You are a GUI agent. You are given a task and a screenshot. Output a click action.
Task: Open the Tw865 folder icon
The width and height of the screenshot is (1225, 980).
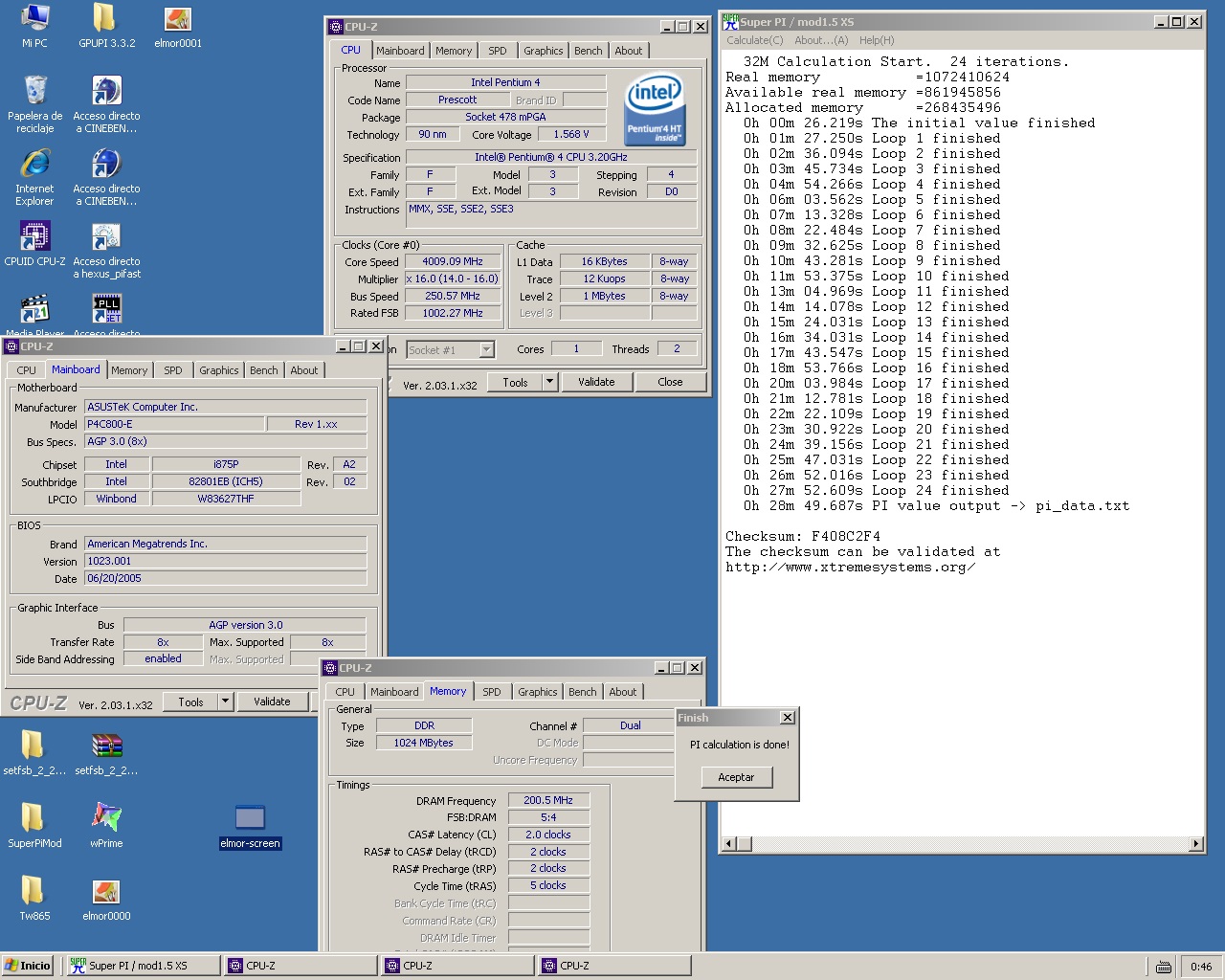coord(34,898)
